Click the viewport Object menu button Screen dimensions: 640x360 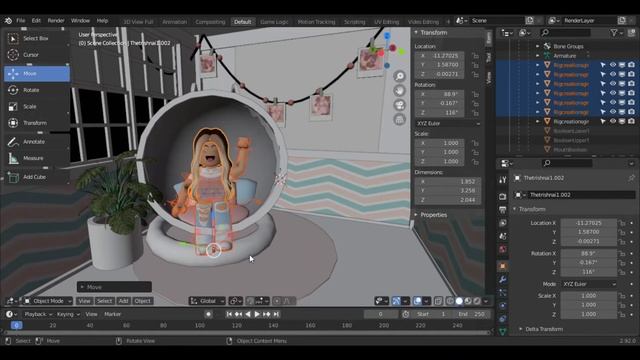(x=142, y=301)
